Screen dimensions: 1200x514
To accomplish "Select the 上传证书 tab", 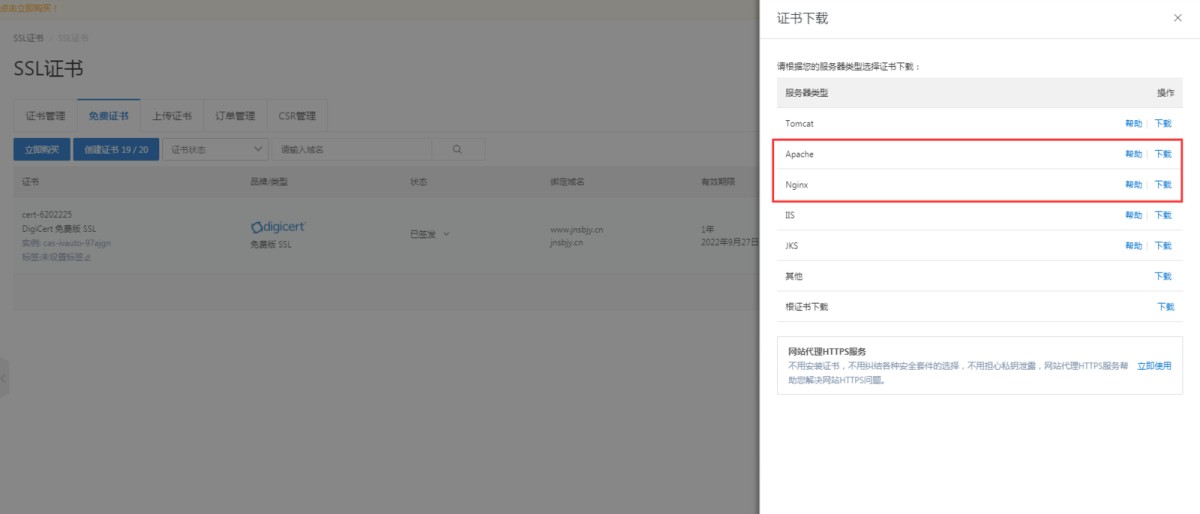I will point(171,115).
